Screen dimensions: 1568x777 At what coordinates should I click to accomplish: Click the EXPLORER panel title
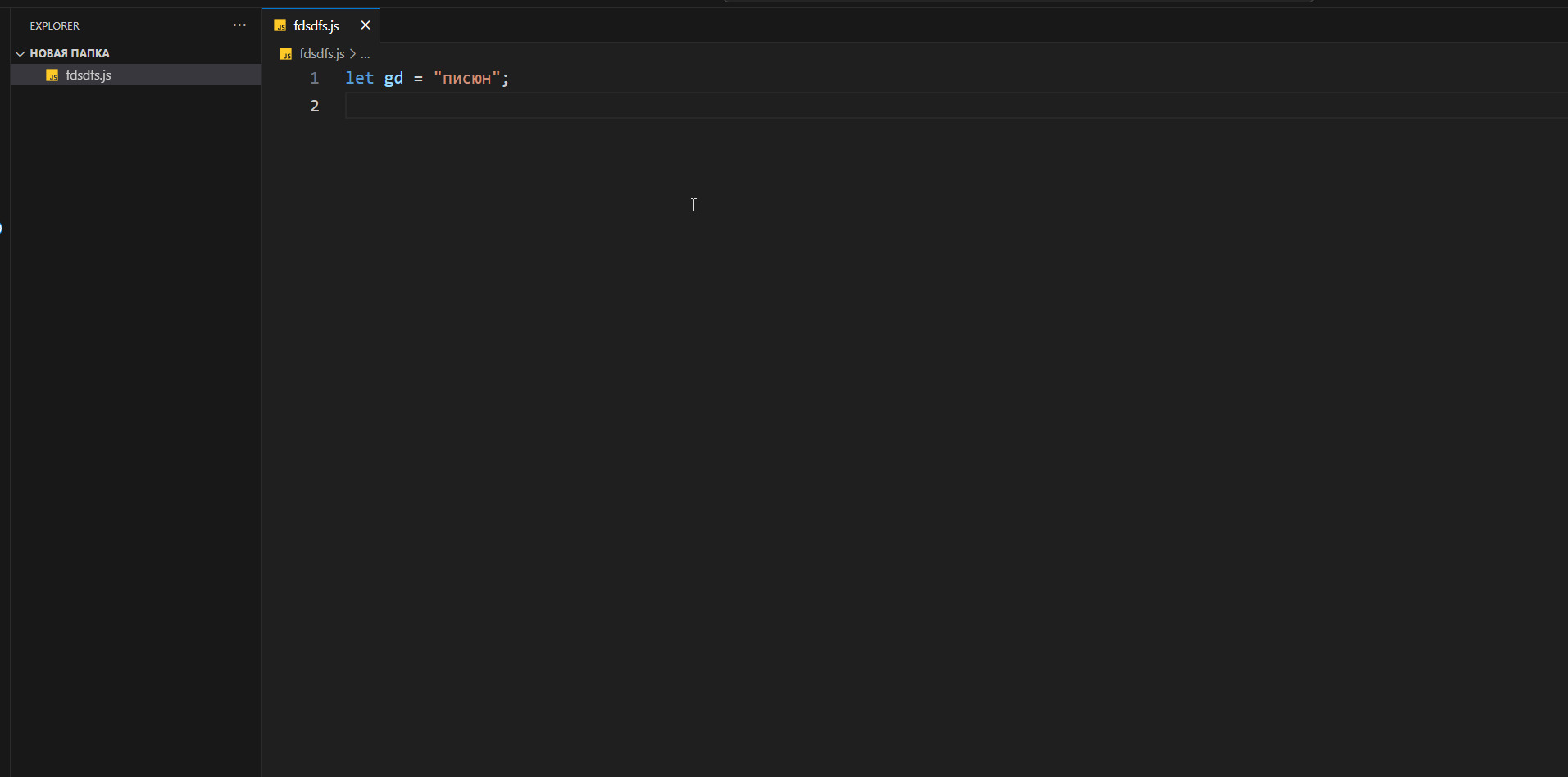[55, 26]
